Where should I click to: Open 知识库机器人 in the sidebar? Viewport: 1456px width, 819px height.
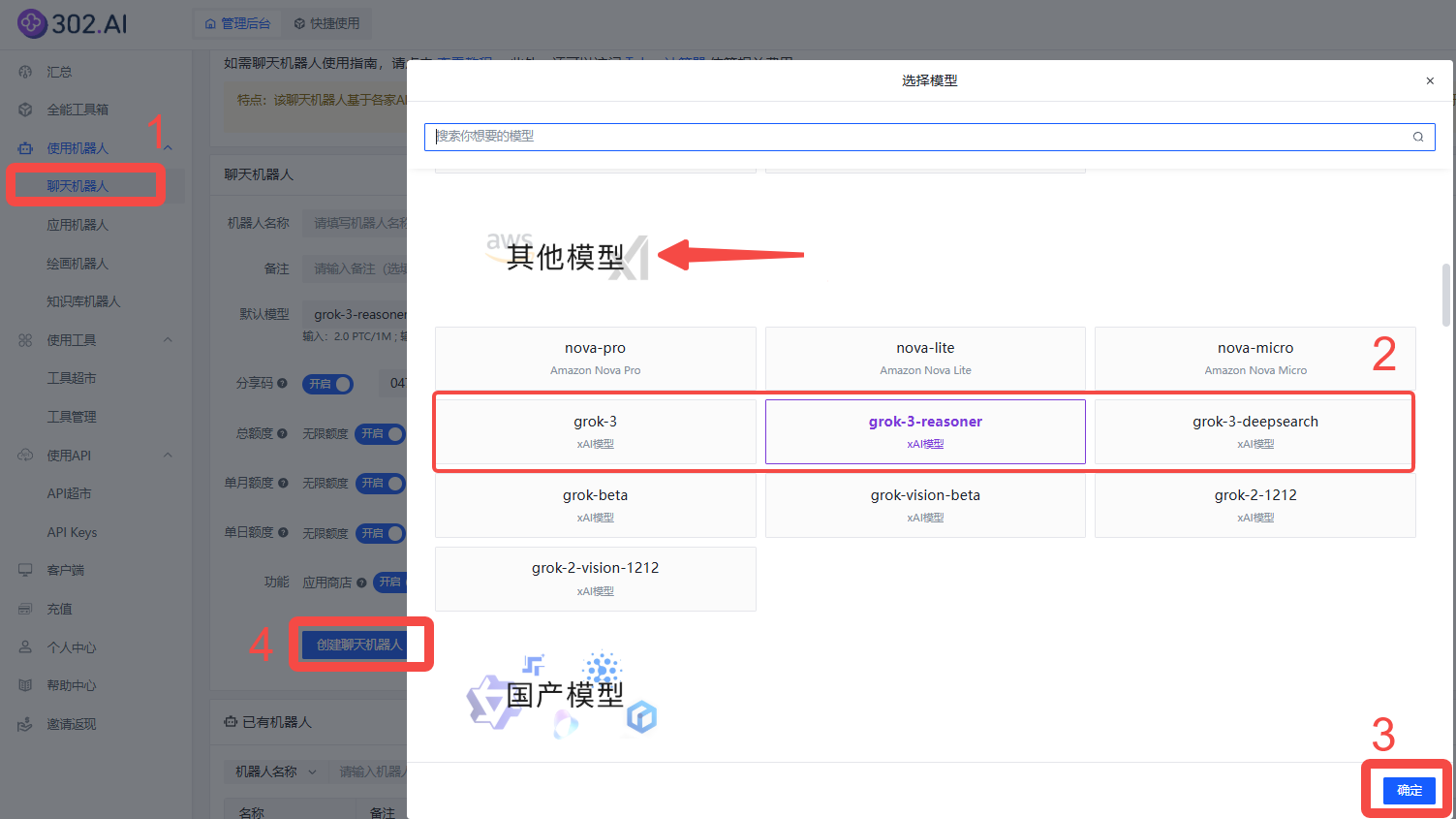click(83, 301)
